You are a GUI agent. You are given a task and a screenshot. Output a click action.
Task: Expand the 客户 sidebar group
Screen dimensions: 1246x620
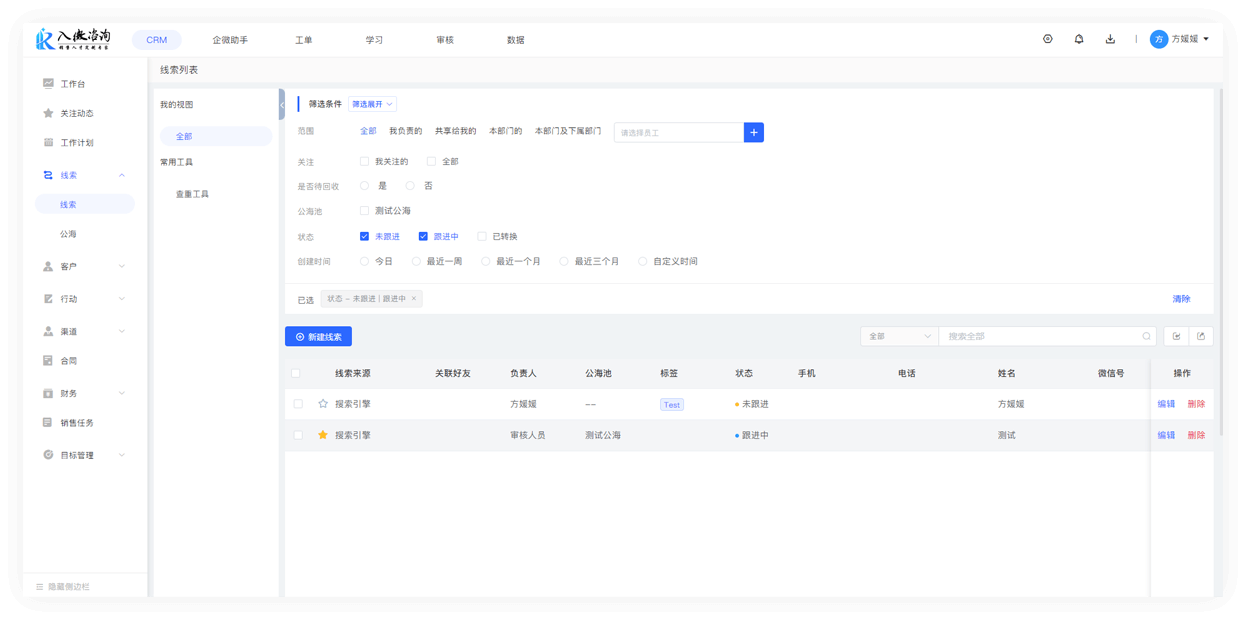pos(122,266)
